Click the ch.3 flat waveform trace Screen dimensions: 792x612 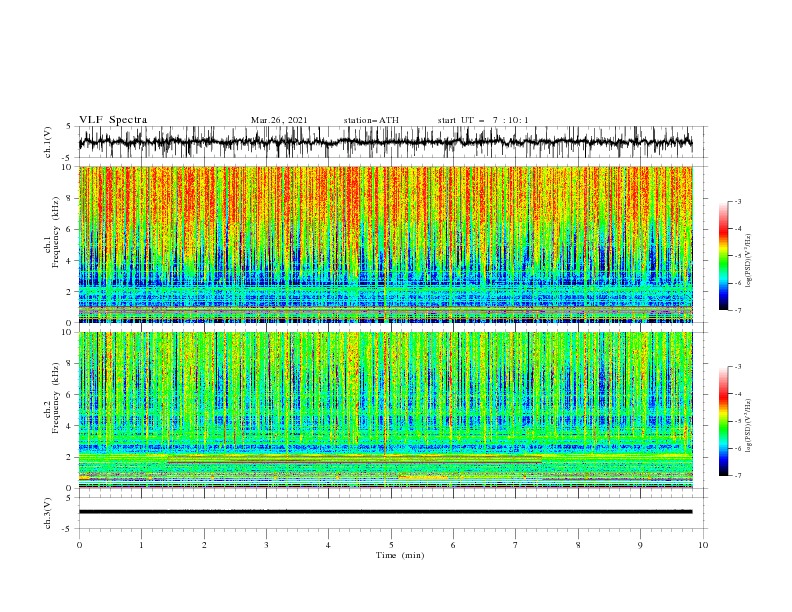pyautogui.click(x=385, y=512)
